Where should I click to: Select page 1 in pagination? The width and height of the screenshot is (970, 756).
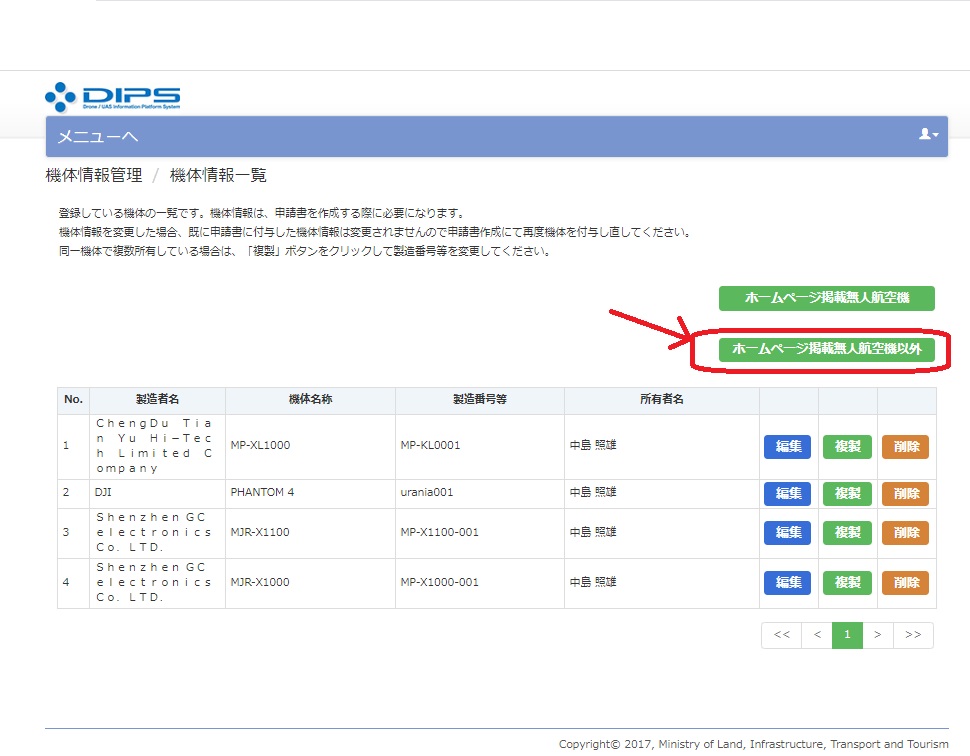coord(847,635)
